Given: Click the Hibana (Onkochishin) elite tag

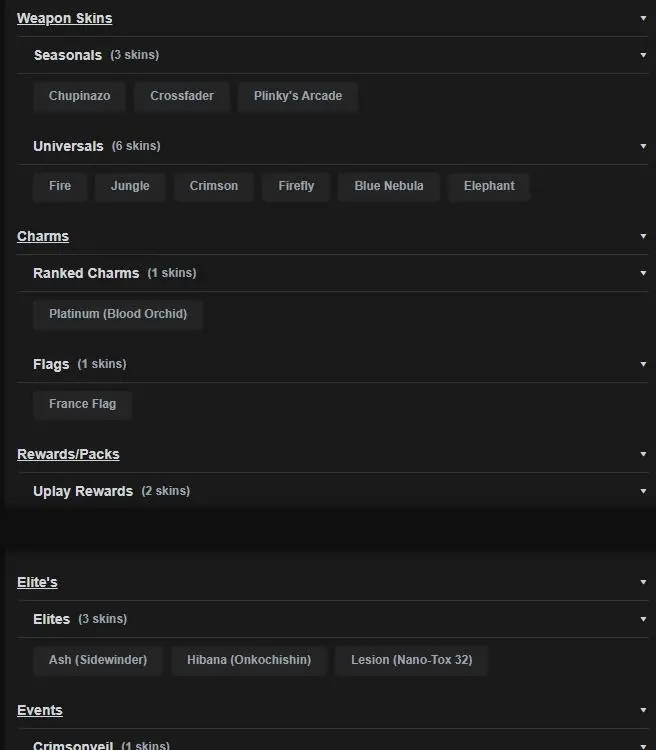Looking at the screenshot, I should pyautogui.click(x=249, y=660).
